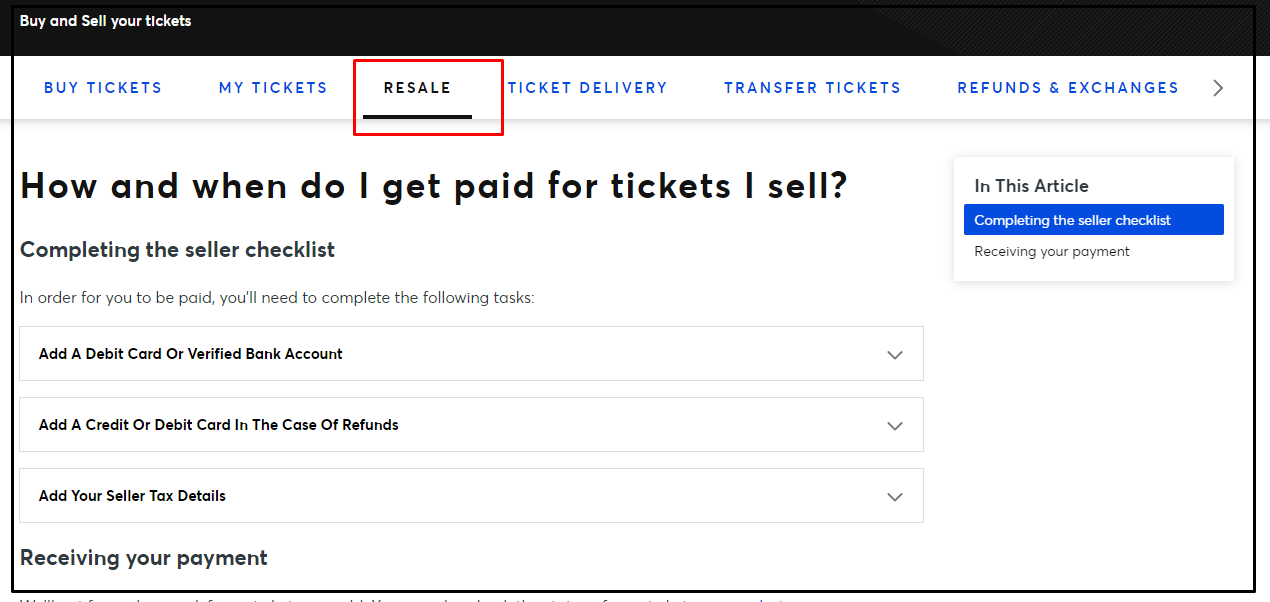Open the Transfer Tickets tab

pos(812,88)
